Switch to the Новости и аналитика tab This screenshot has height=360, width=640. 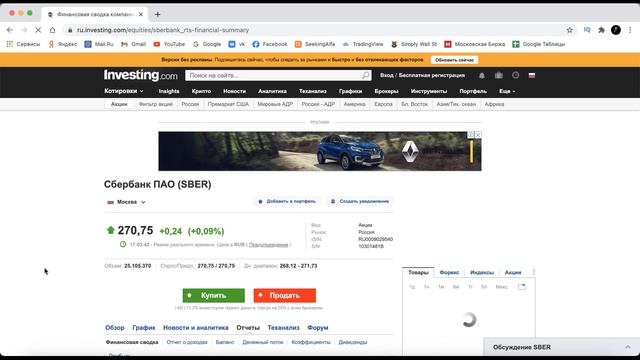tap(196, 327)
